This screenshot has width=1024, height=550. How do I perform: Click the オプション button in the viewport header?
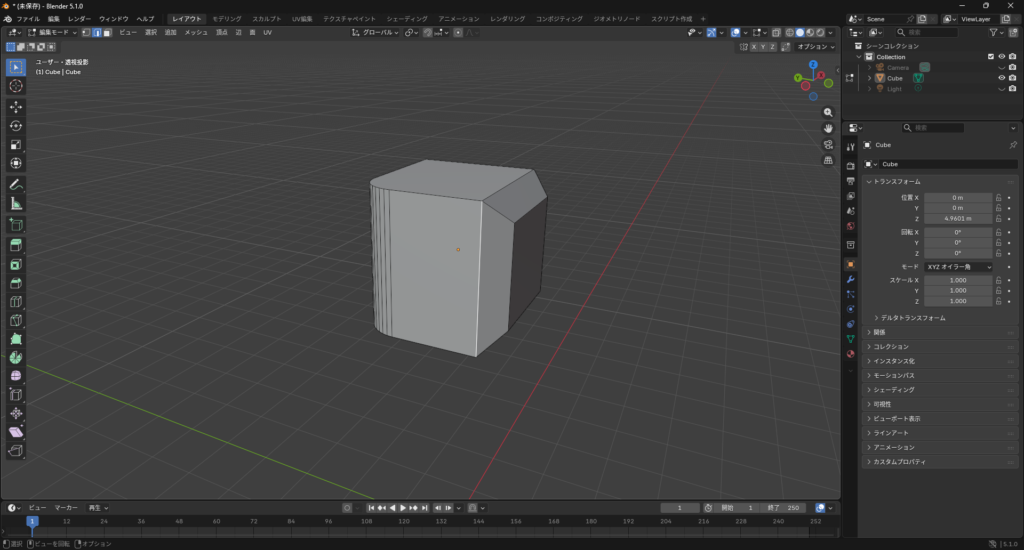point(815,46)
